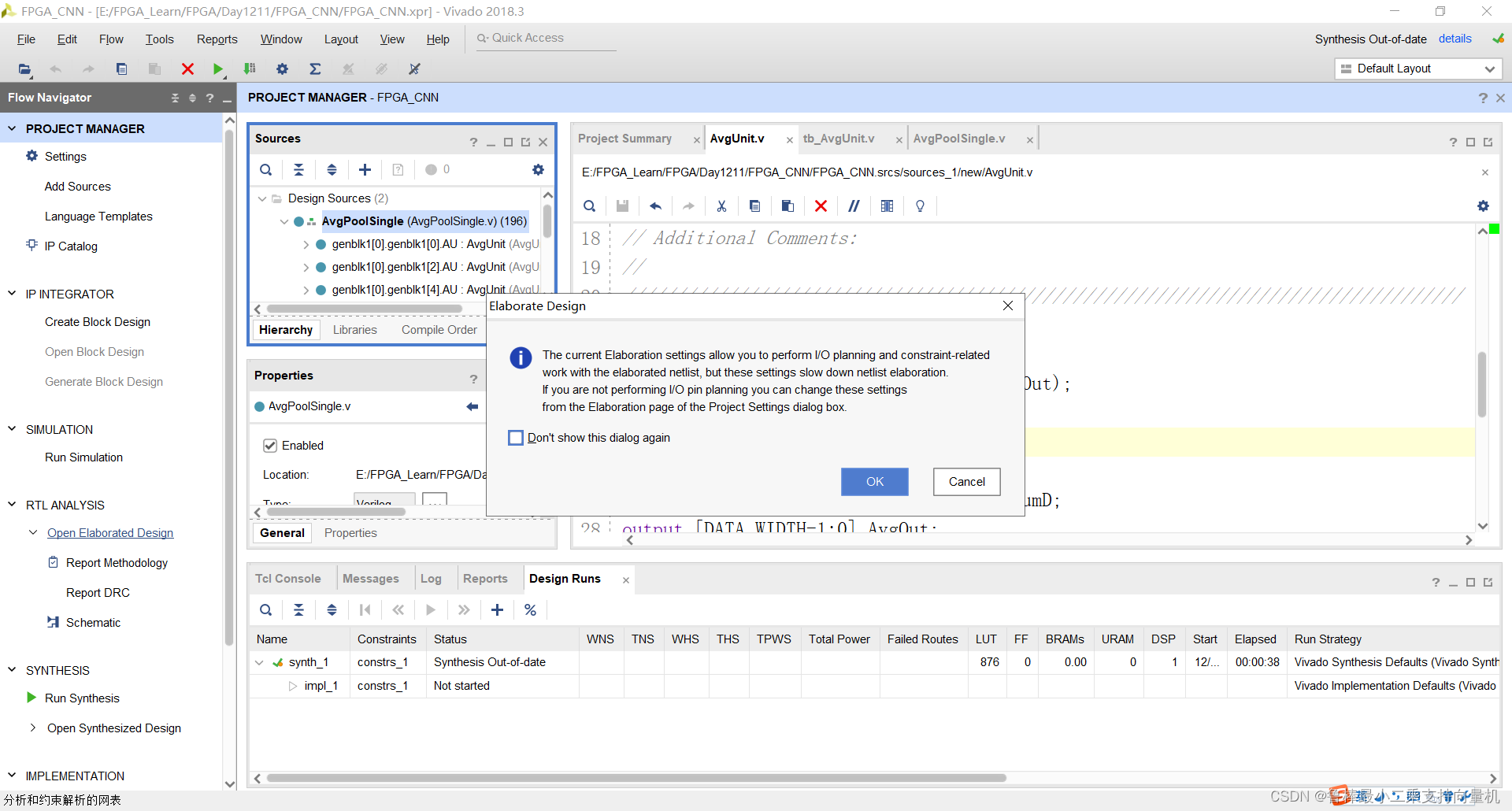The image size is (1512, 811).
Task: Expand the synth_1 run row chevron
Action: click(x=259, y=663)
